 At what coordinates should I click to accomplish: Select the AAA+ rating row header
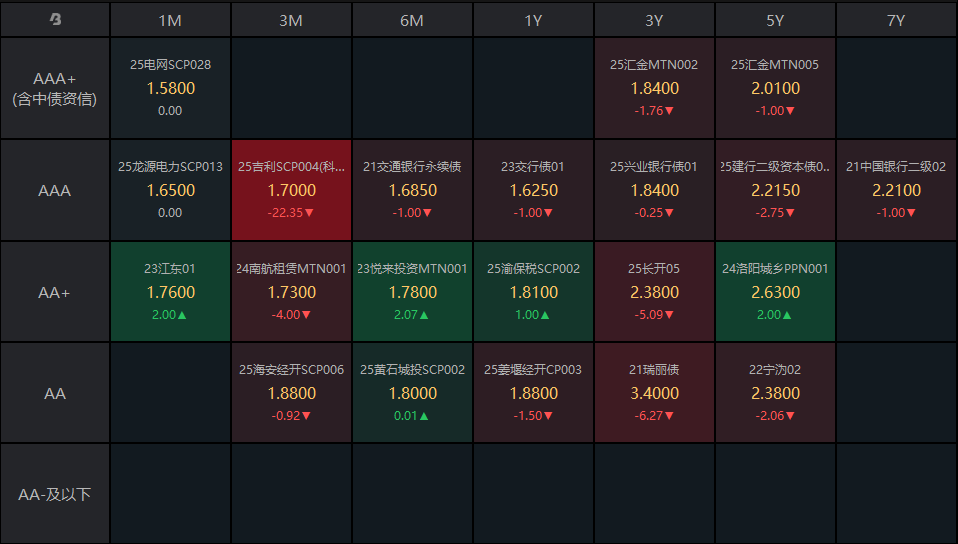pyautogui.click(x=55, y=88)
